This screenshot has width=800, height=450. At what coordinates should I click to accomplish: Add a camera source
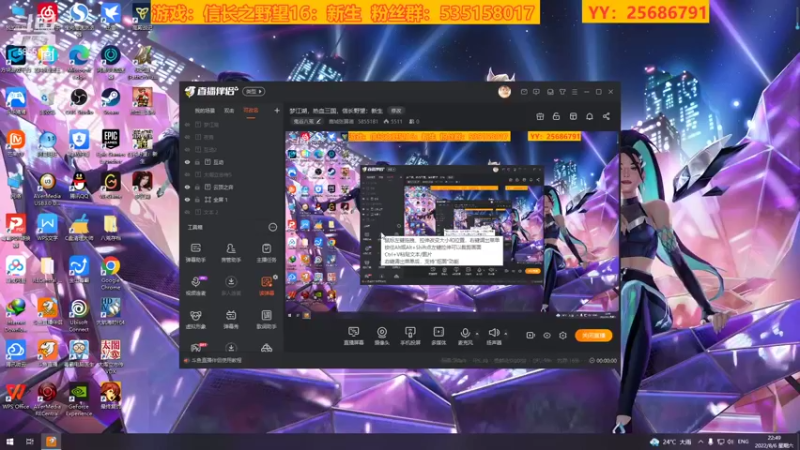[x=382, y=336]
